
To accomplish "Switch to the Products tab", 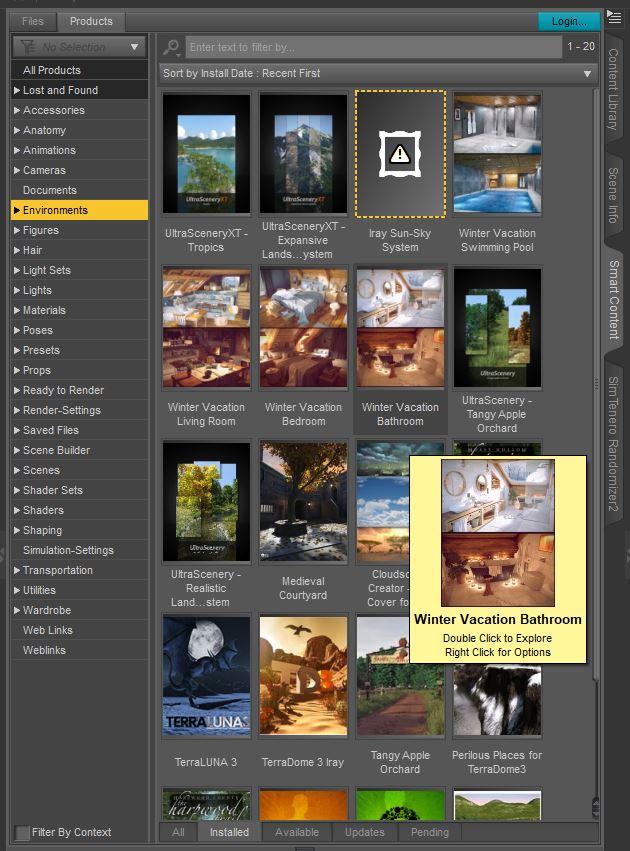I will click(91, 21).
